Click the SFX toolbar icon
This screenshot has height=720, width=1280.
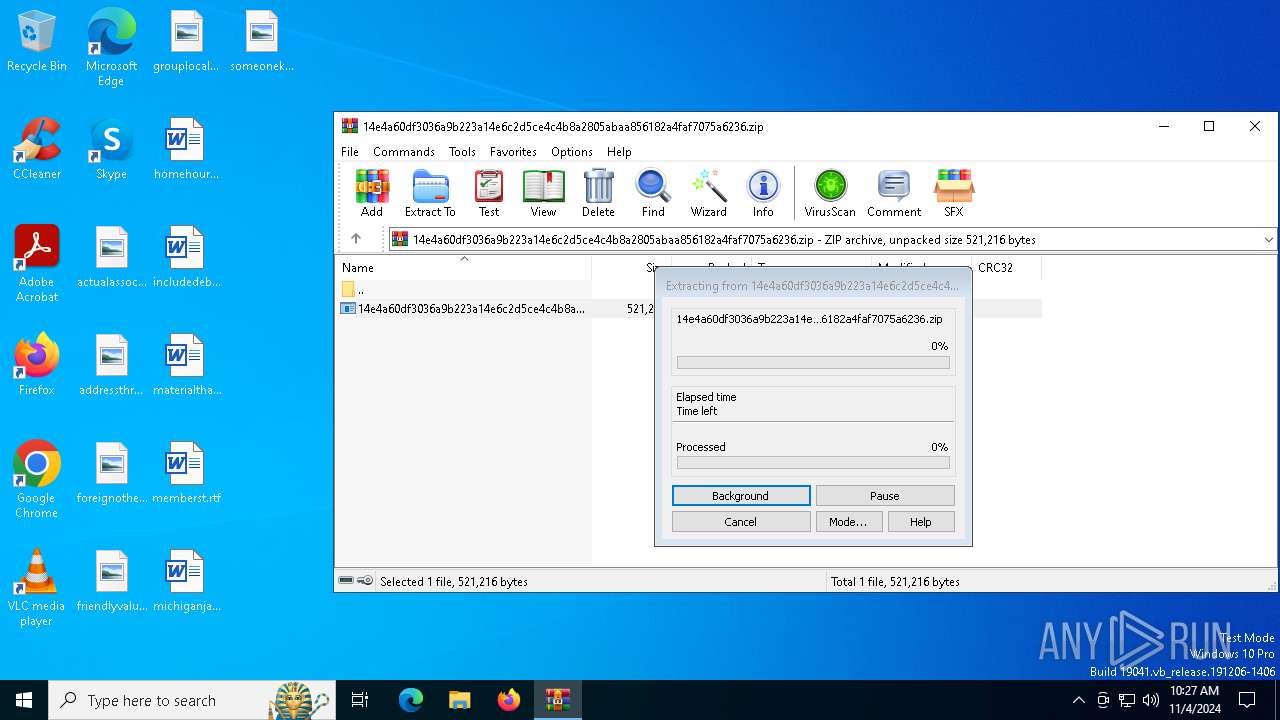[954, 193]
